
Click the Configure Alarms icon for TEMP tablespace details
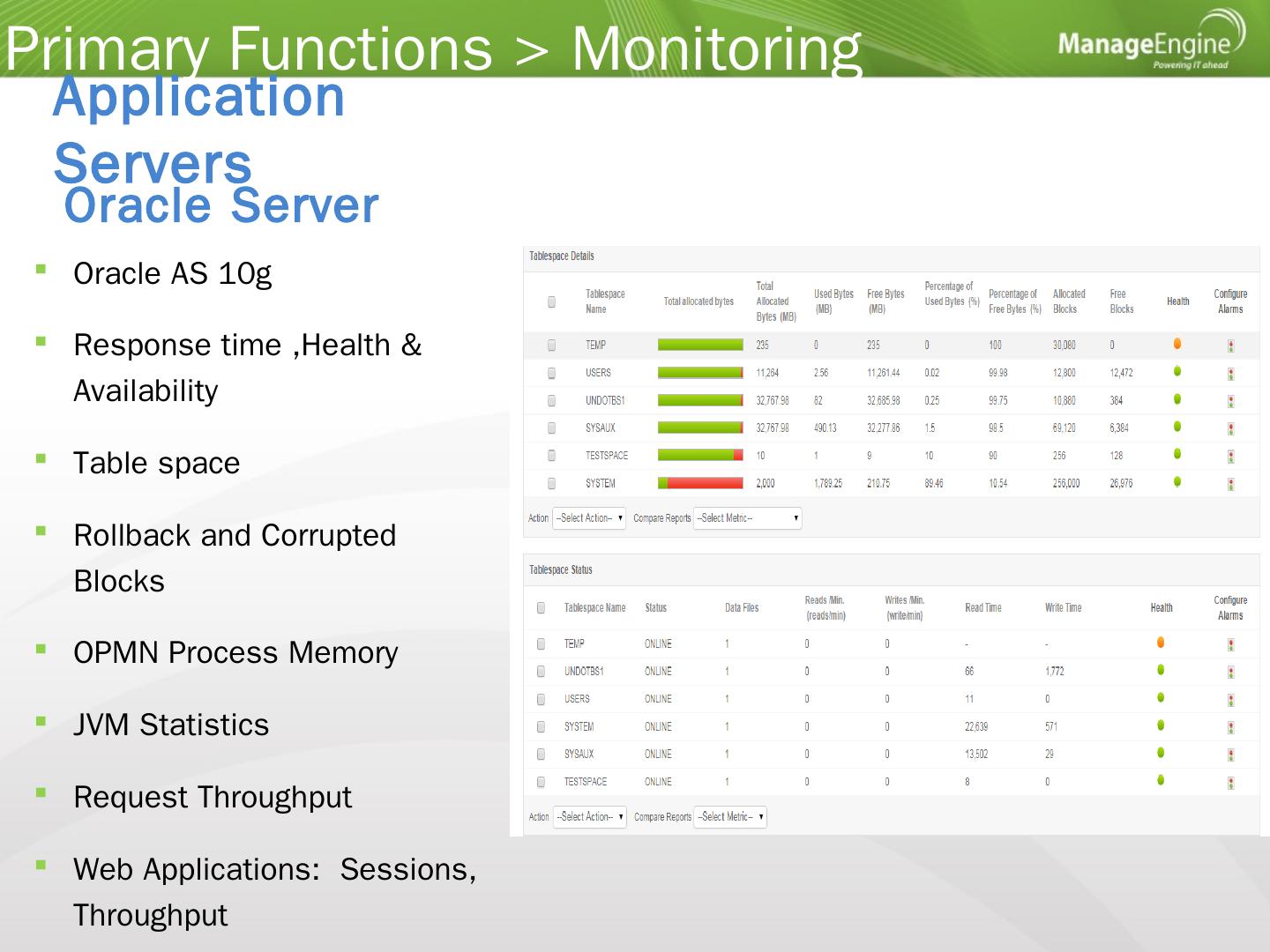1230,346
